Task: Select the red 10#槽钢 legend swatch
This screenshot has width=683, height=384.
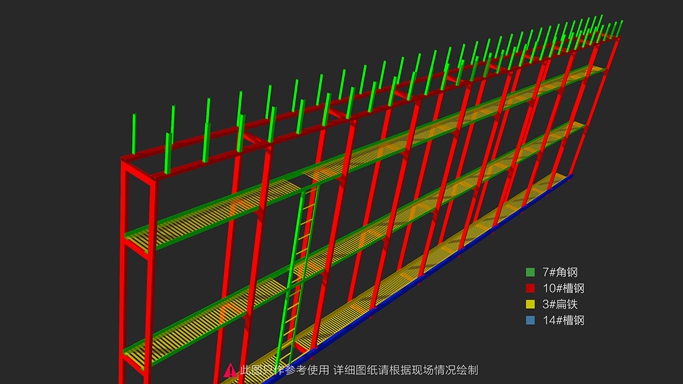Action: (530, 288)
